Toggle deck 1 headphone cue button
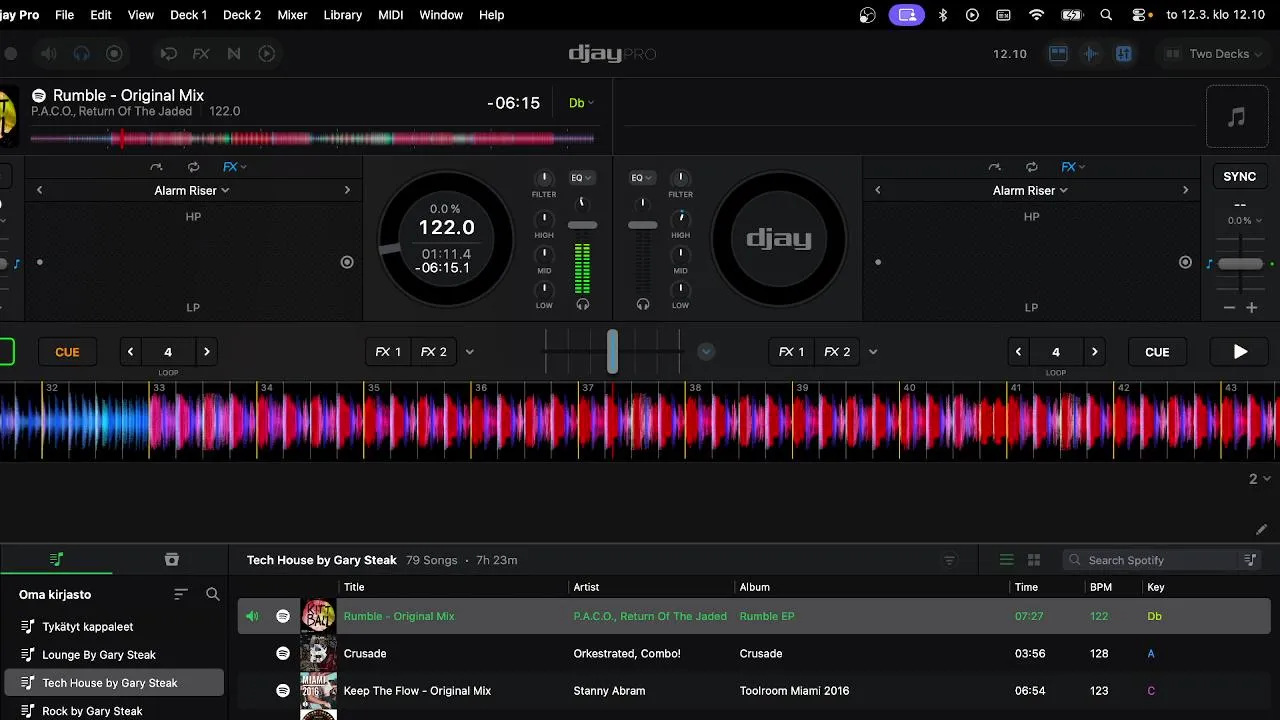 coord(583,304)
